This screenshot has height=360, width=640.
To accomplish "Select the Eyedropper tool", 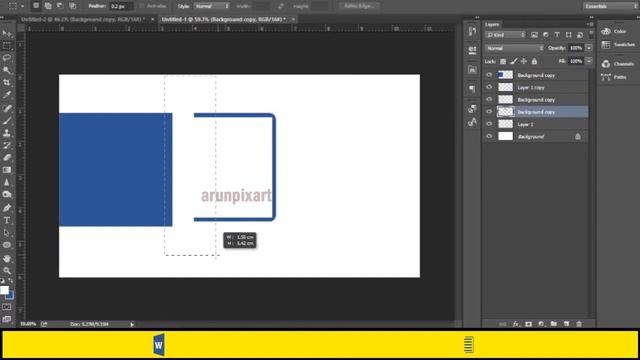I will [x=7, y=95].
